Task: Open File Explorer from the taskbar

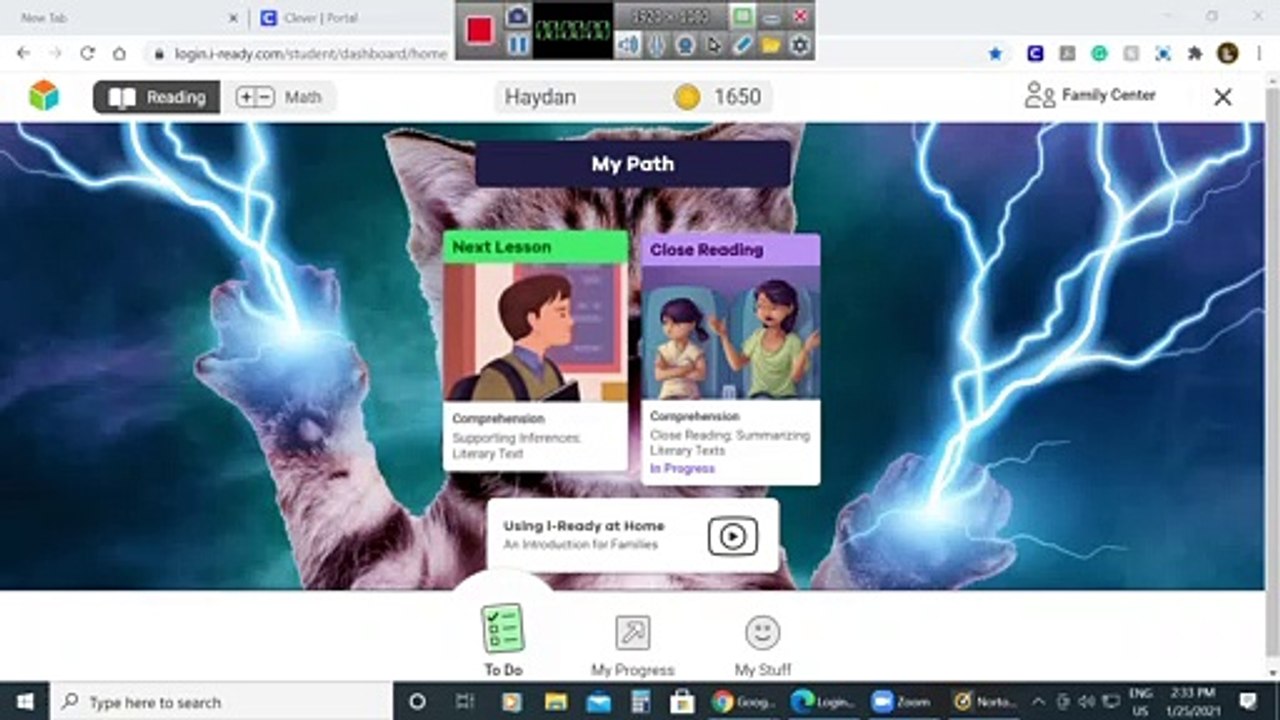Action: [557, 702]
